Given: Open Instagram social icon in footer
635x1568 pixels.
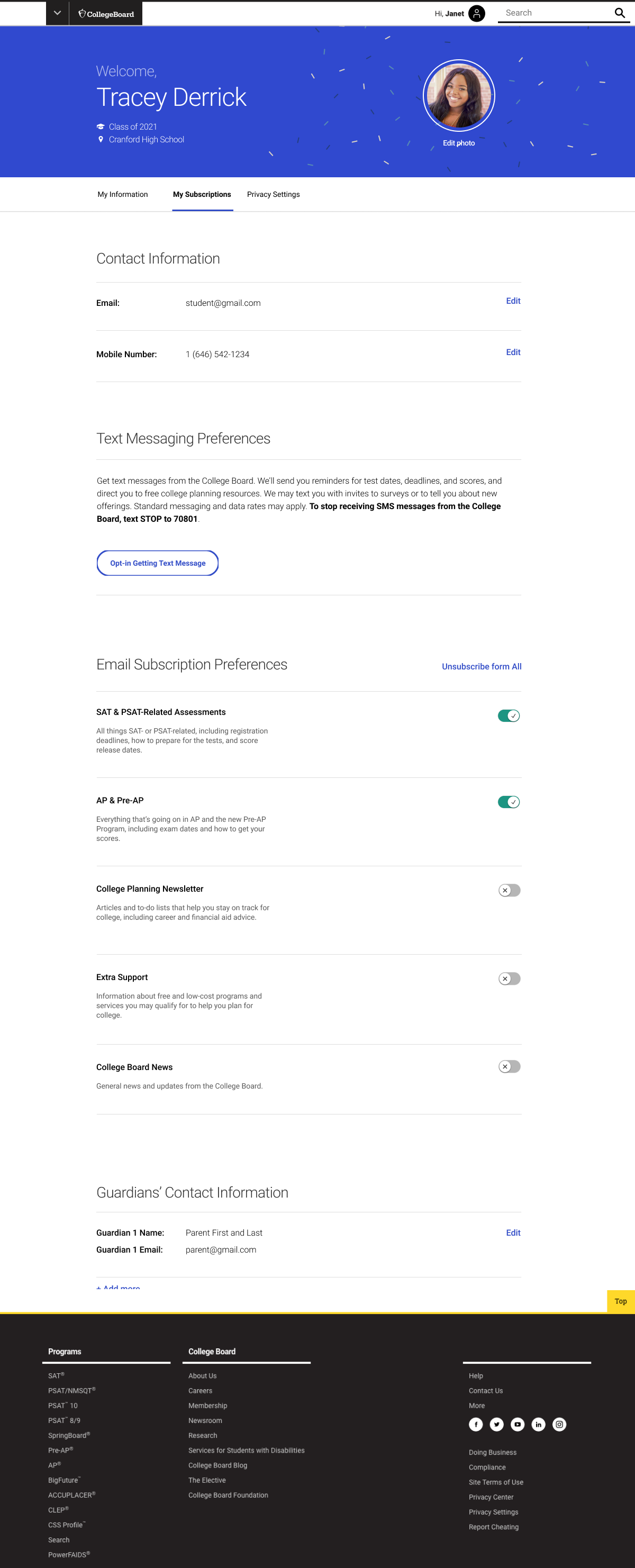Looking at the screenshot, I should click(x=559, y=1425).
